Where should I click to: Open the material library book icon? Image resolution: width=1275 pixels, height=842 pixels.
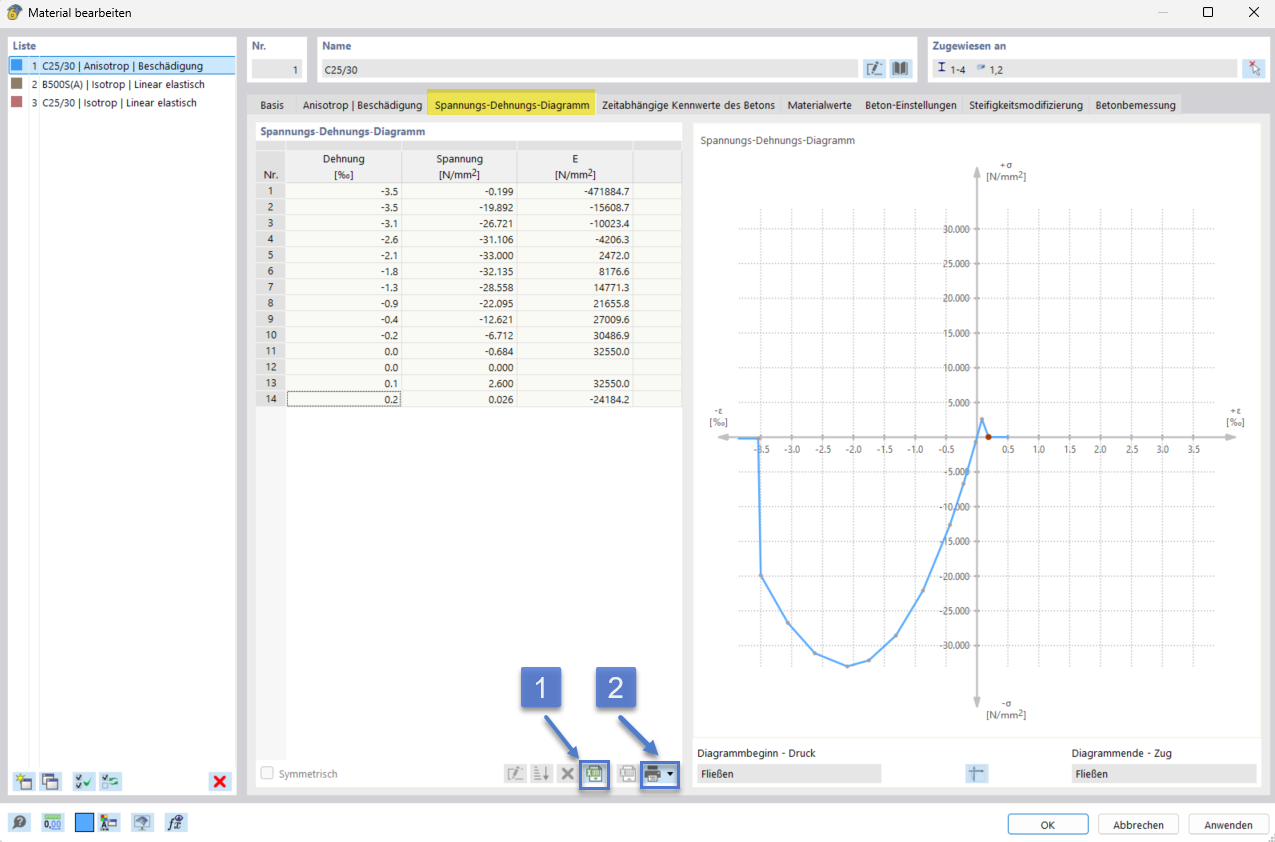point(901,69)
